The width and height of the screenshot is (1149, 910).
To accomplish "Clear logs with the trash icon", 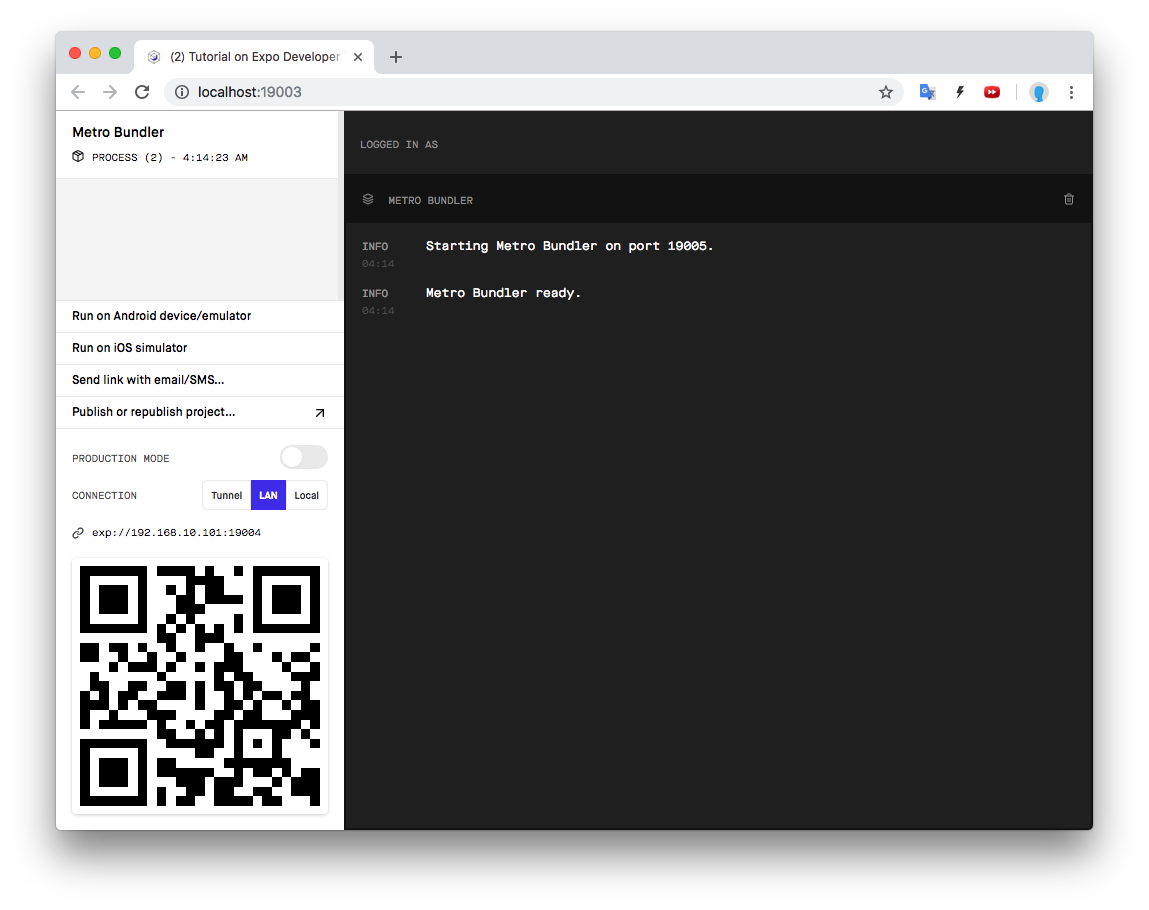I will (x=1068, y=200).
